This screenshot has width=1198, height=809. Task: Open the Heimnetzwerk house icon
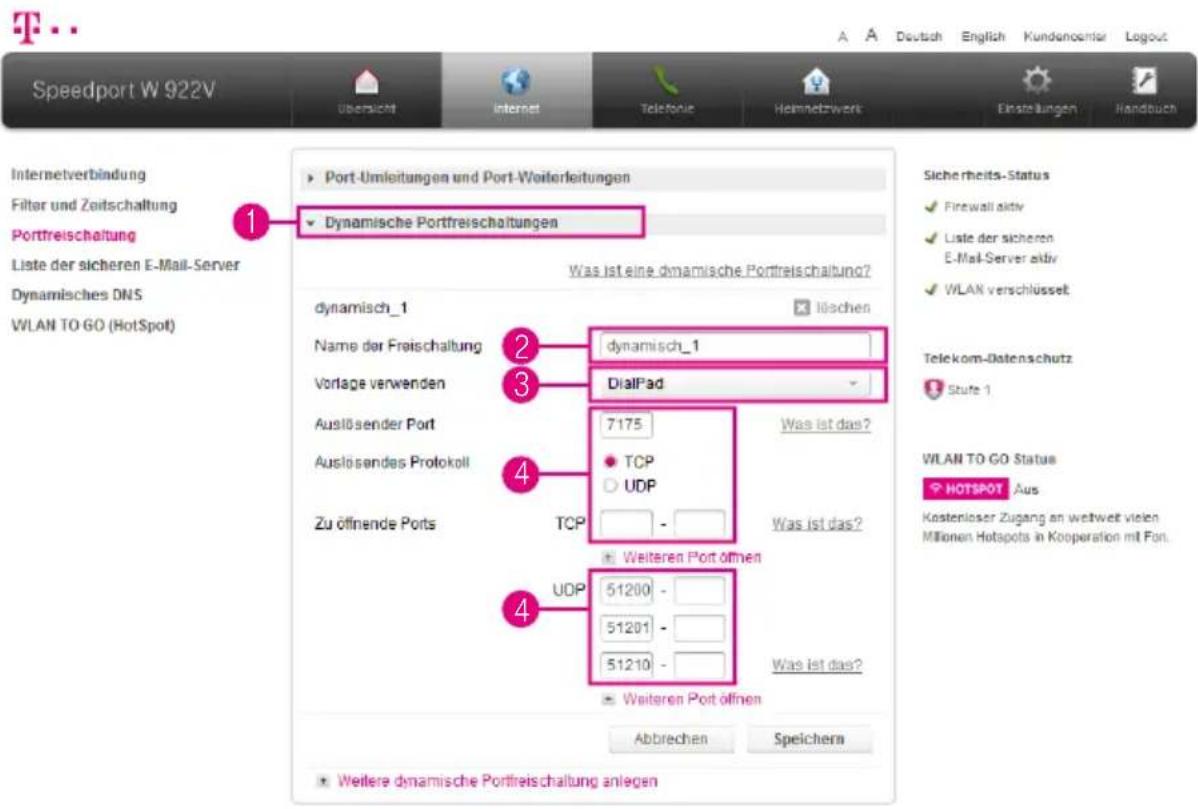816,81
